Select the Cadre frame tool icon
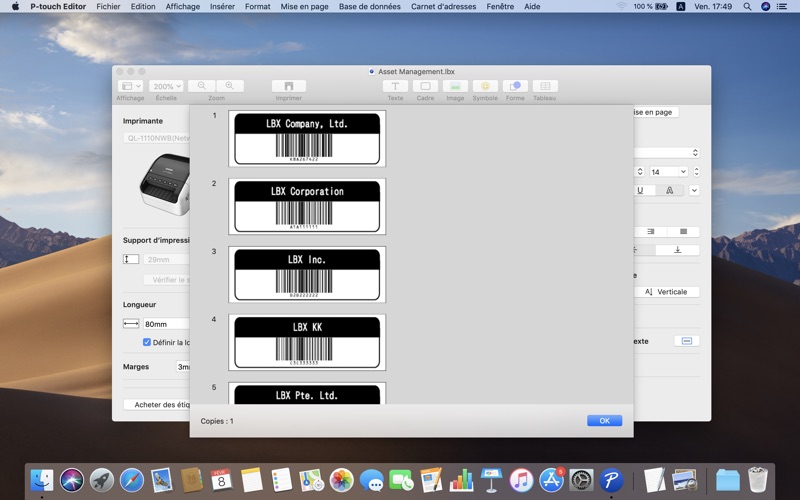 coord(425,86)
